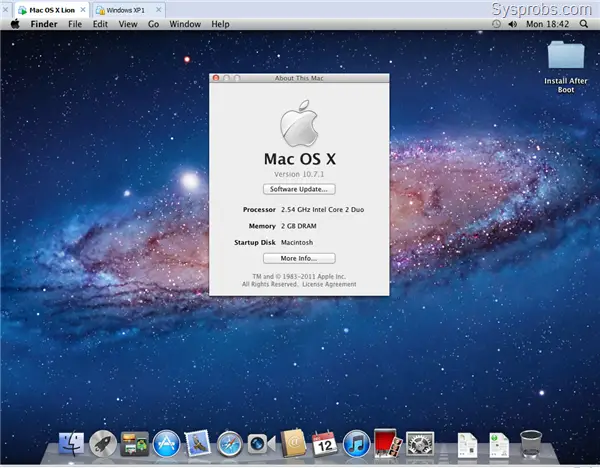Switch to the Windows XP1 tab
The width and height of the screenshot is (600, 468).
[126, 10]
